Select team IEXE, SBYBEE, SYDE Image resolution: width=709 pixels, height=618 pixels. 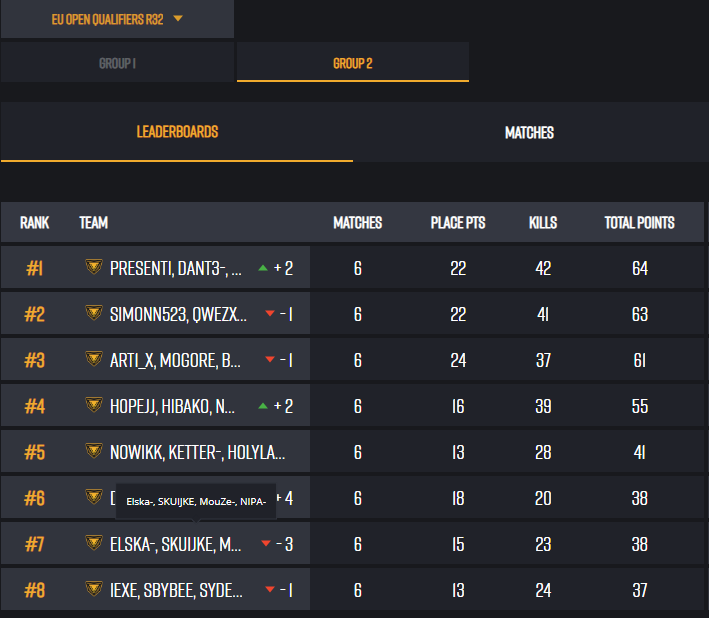(x=176, y=590)
